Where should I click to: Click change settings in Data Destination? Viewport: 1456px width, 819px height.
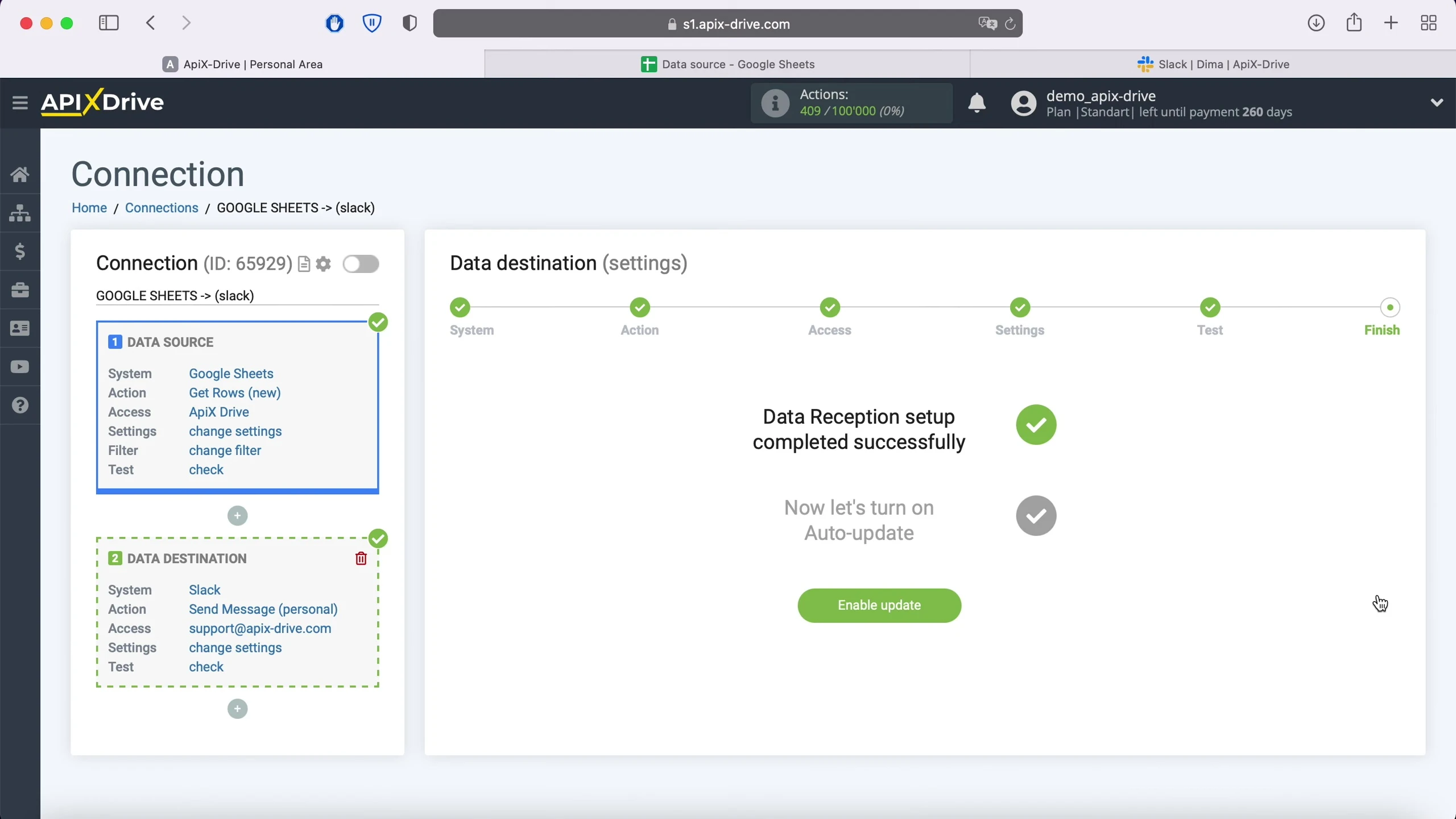click(x=235, y=648)
